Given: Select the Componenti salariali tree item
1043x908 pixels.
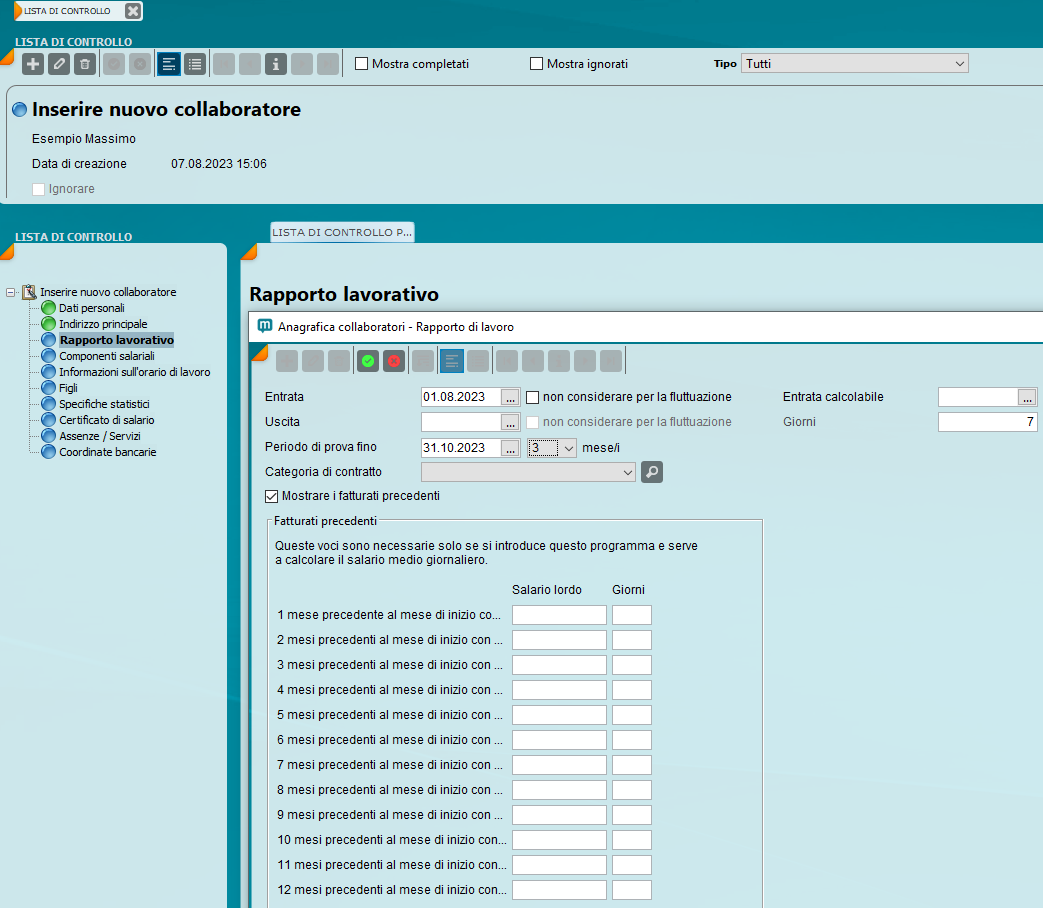Looking at the screenshot, I should [x=106, y=356].
